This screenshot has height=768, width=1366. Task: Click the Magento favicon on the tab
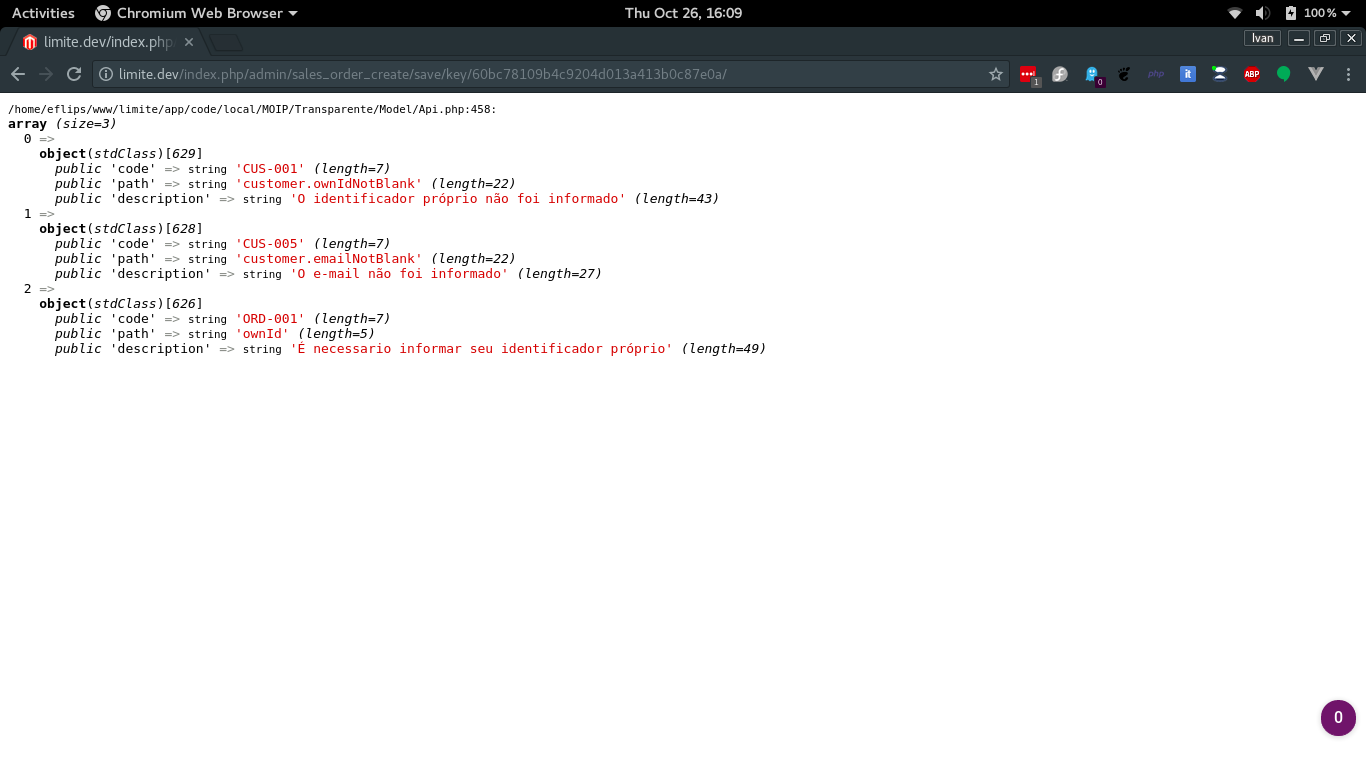[x=30, y=42]
